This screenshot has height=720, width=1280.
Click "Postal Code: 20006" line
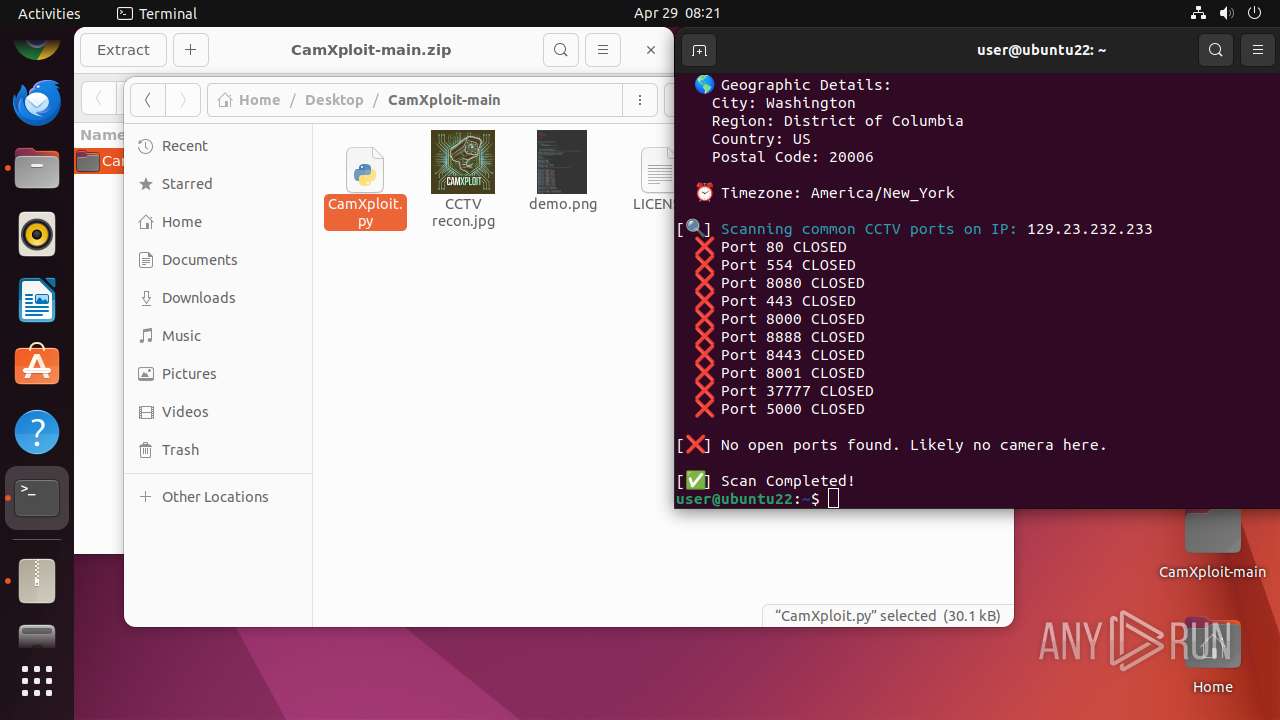pyautogui.click(x=792, y=157)
